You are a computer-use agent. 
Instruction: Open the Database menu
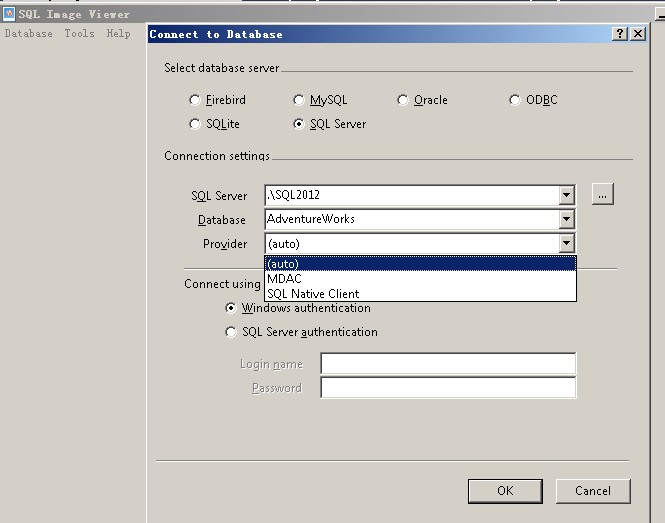28,34
